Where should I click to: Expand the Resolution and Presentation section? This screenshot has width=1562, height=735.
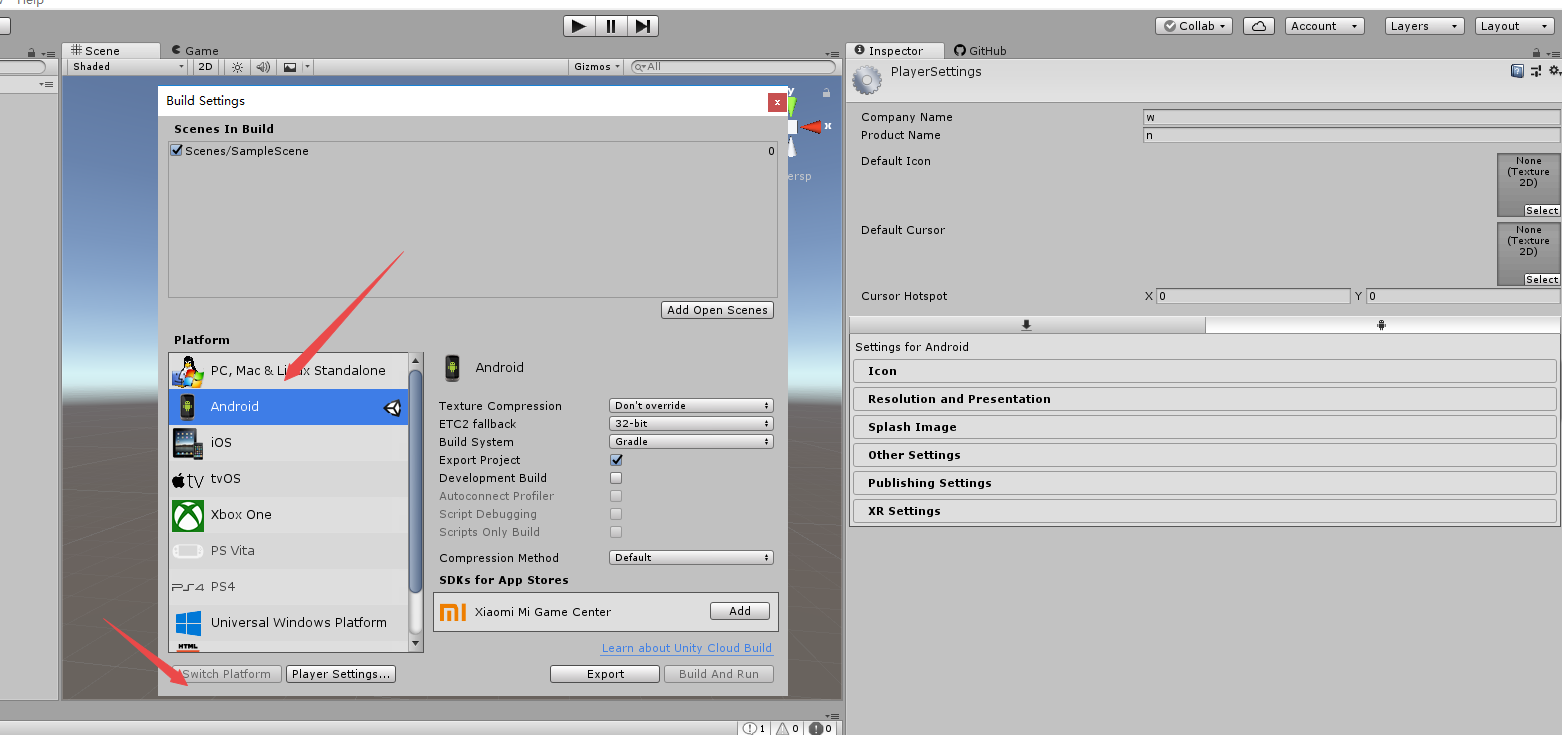(x=1204, y=399)
